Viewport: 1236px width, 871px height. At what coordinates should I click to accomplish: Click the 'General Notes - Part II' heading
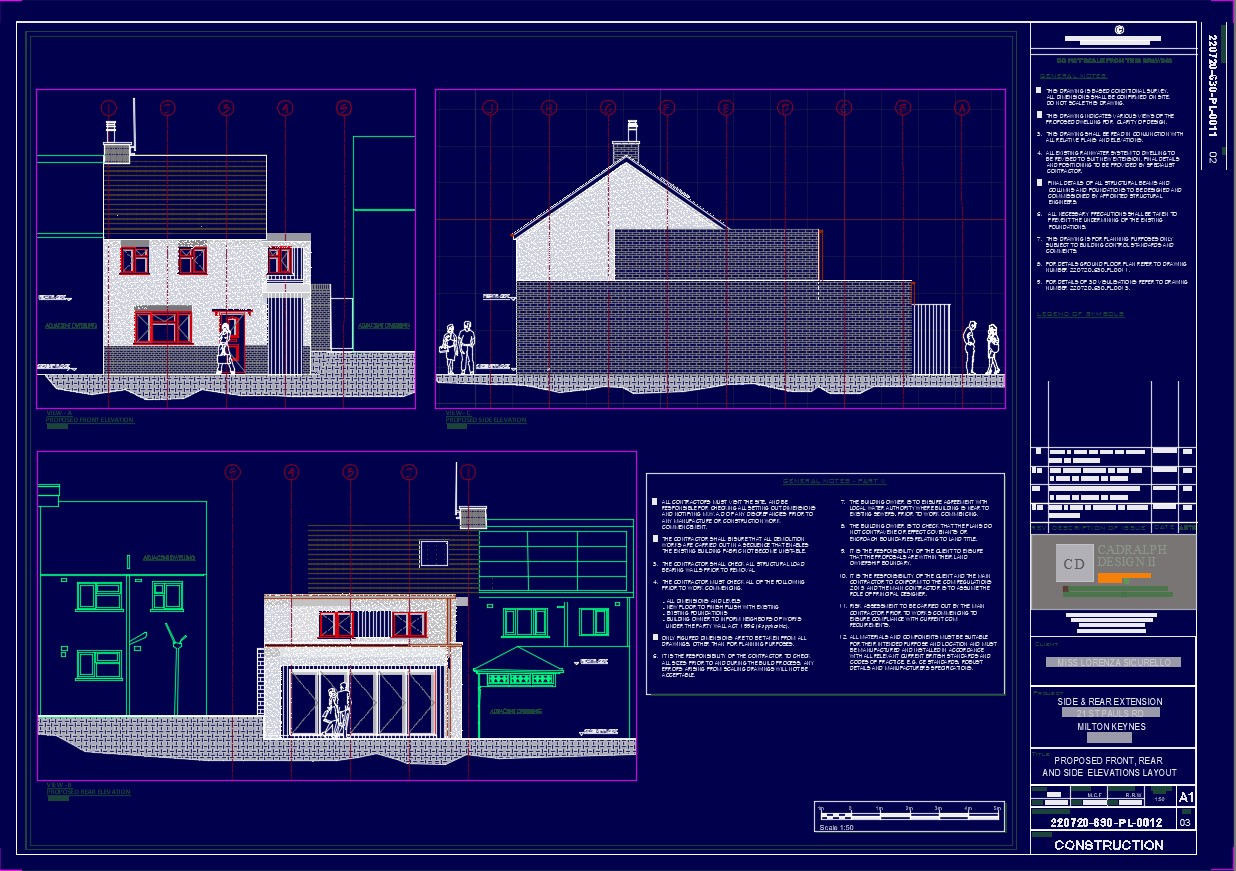[825, 482]
